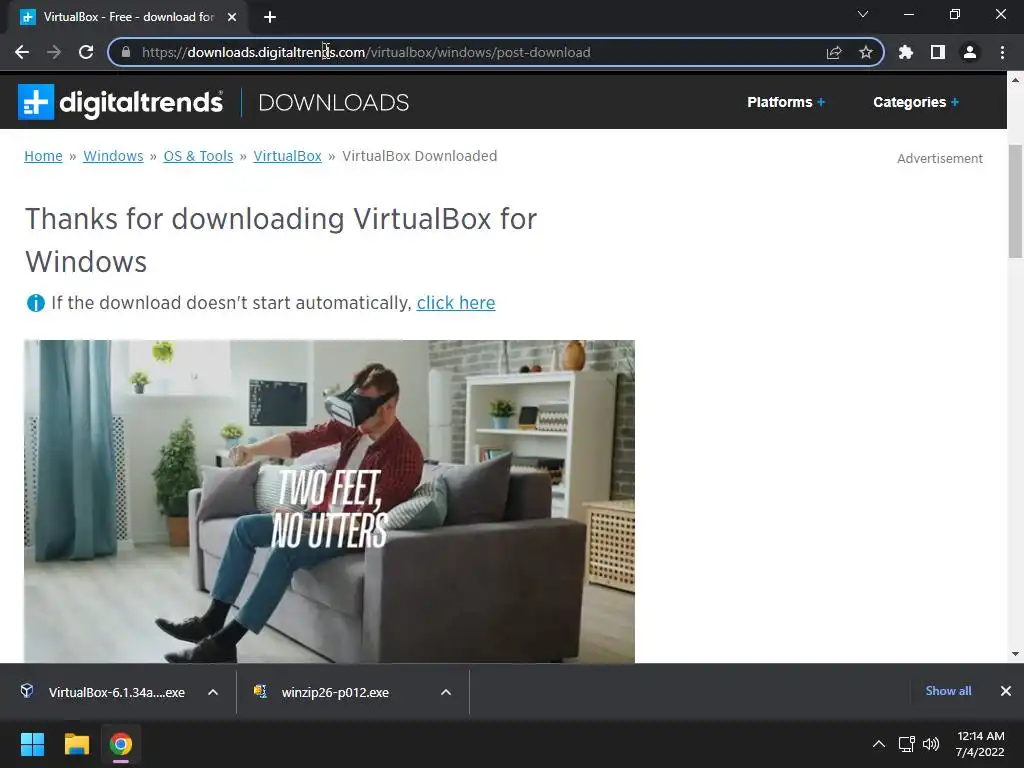Viewport: 1024px width, 768px height.
Task: Click the 'click here' download link
Action: pyautogui.click(x=456, y=303)
